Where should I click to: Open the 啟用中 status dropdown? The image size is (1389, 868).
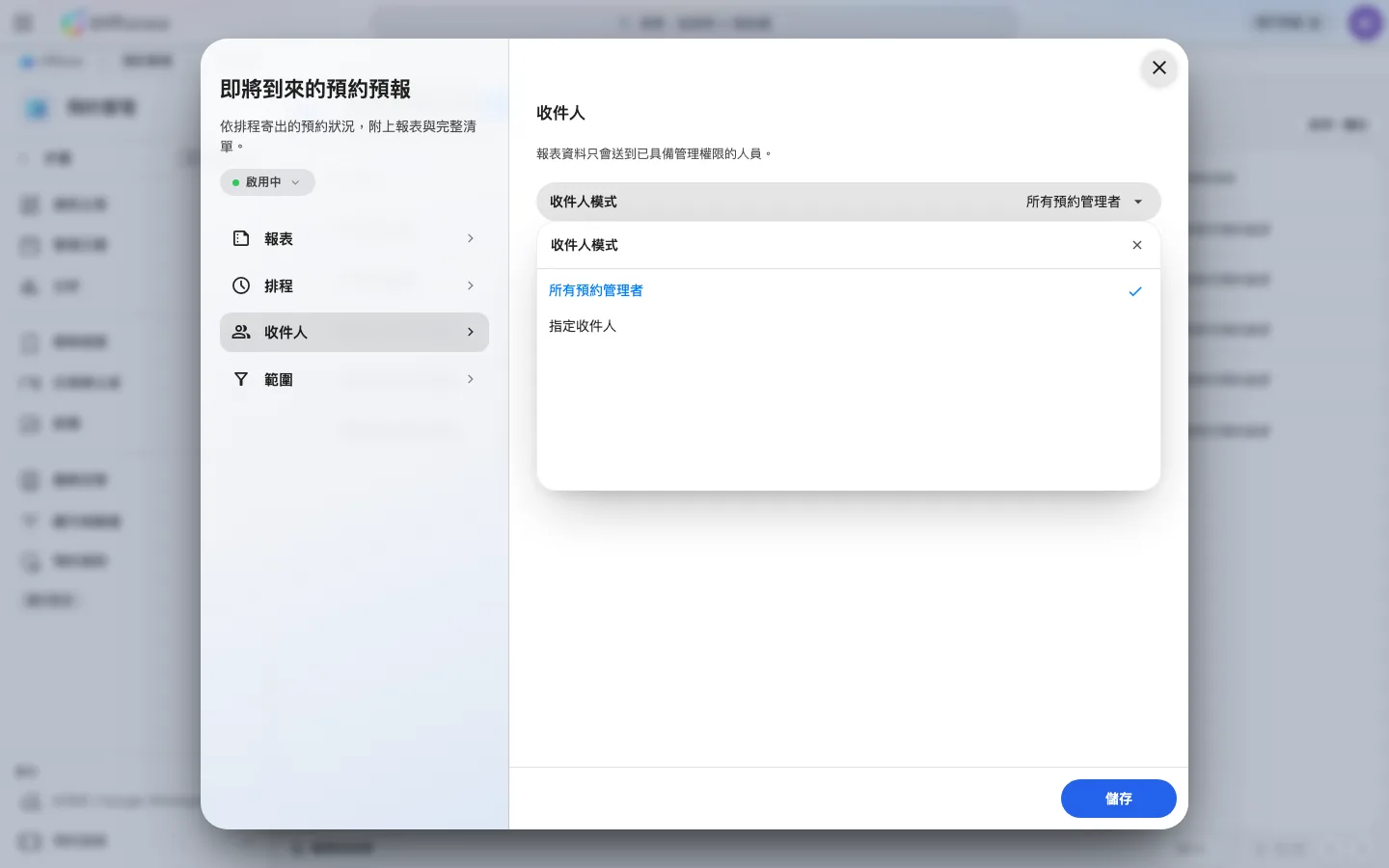[x=267, y=182]
